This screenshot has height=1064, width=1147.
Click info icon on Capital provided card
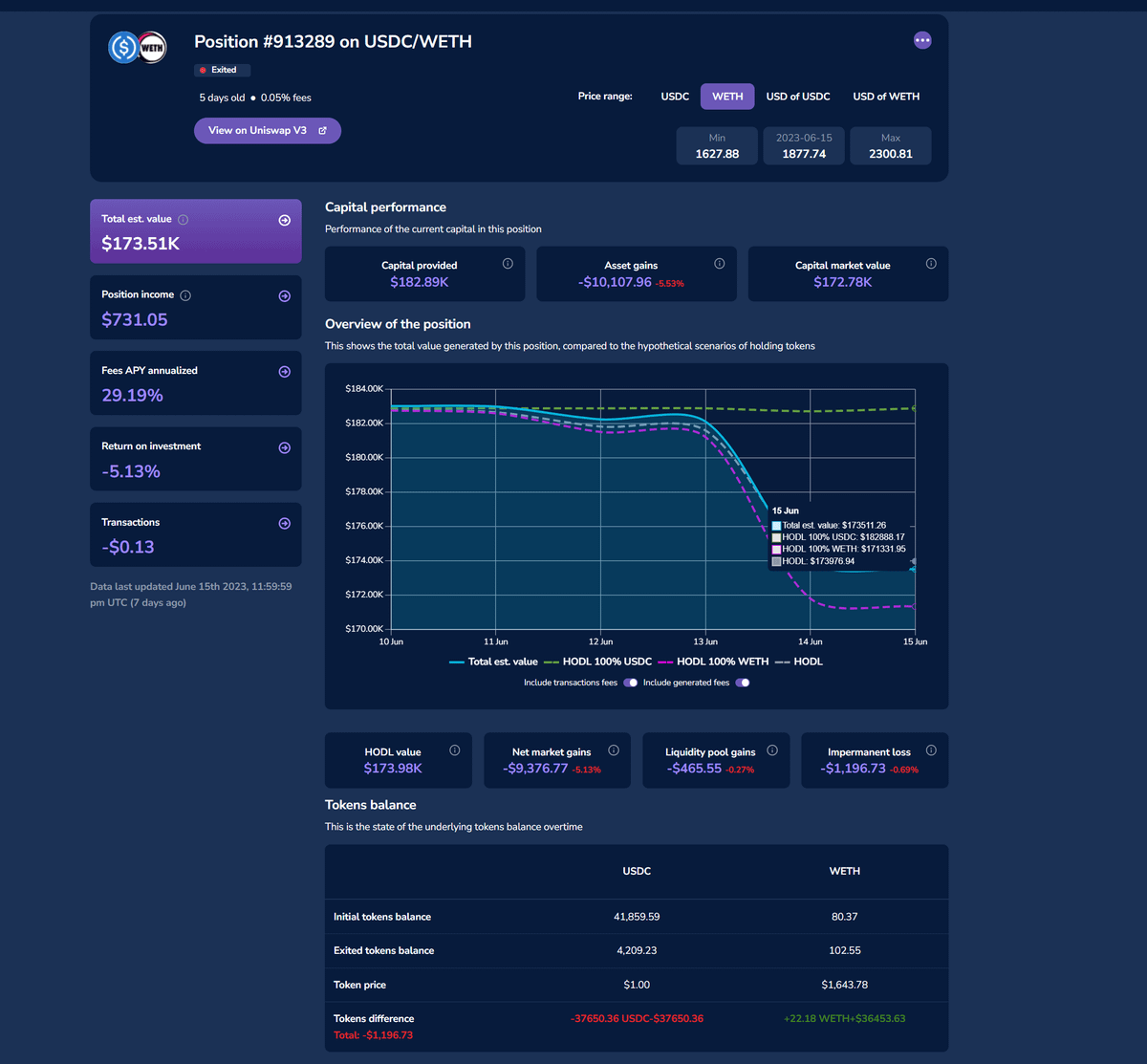tap(508, 264)
